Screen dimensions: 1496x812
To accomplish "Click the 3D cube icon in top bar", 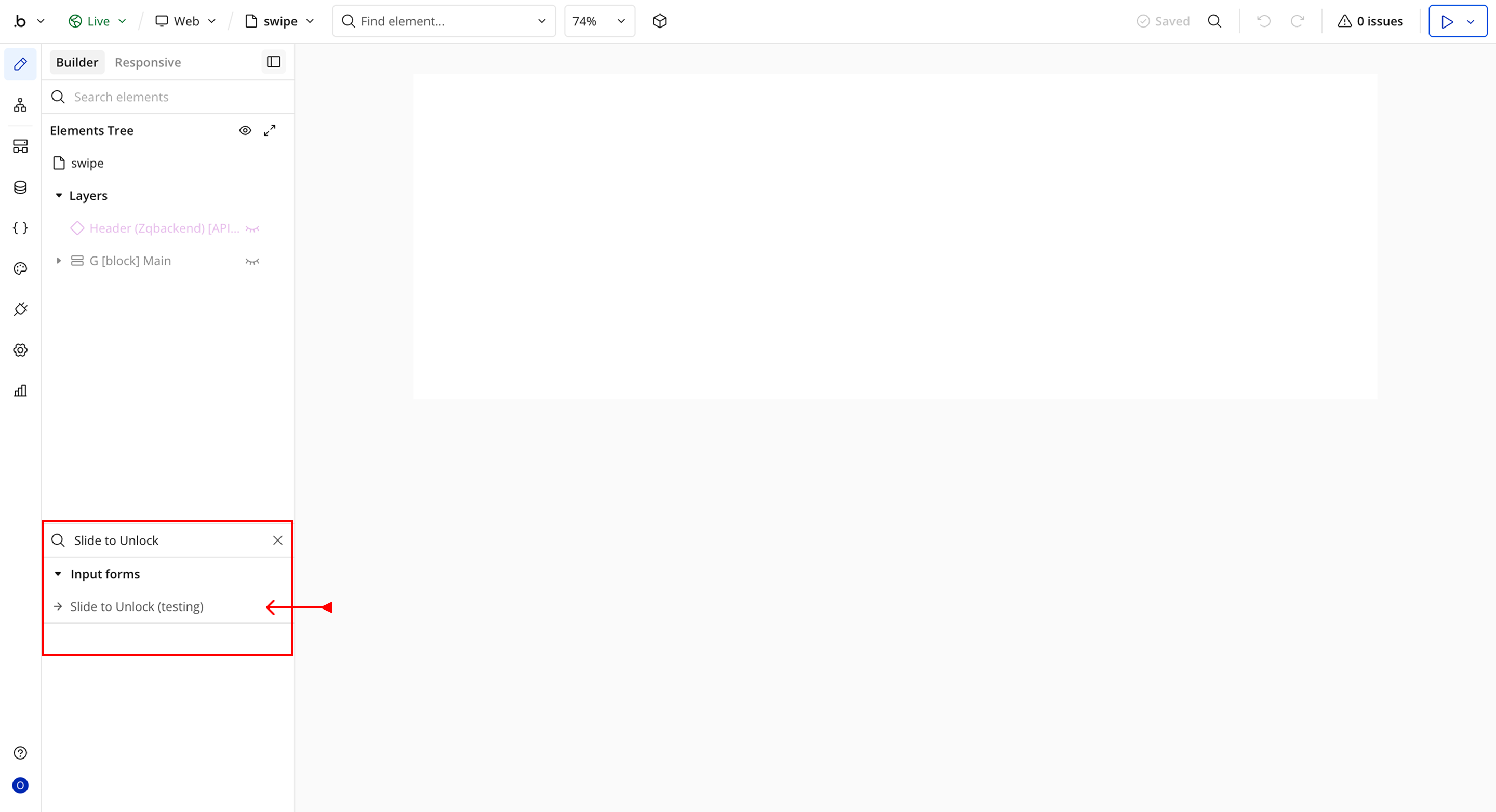I will 660,21.
